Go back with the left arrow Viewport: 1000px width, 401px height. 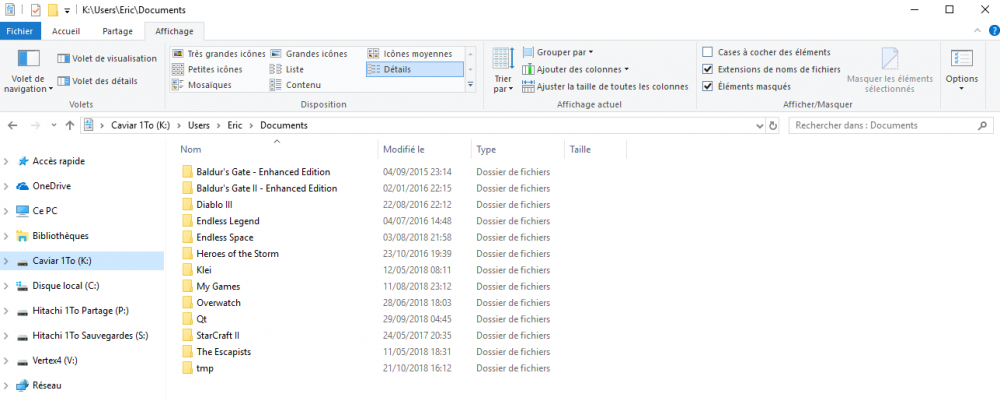point(12,126)
